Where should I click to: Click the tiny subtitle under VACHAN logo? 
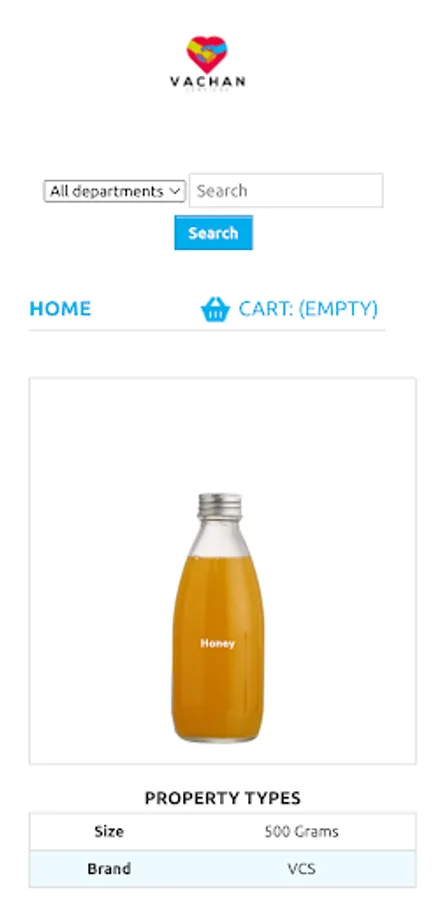click(207, 90)
